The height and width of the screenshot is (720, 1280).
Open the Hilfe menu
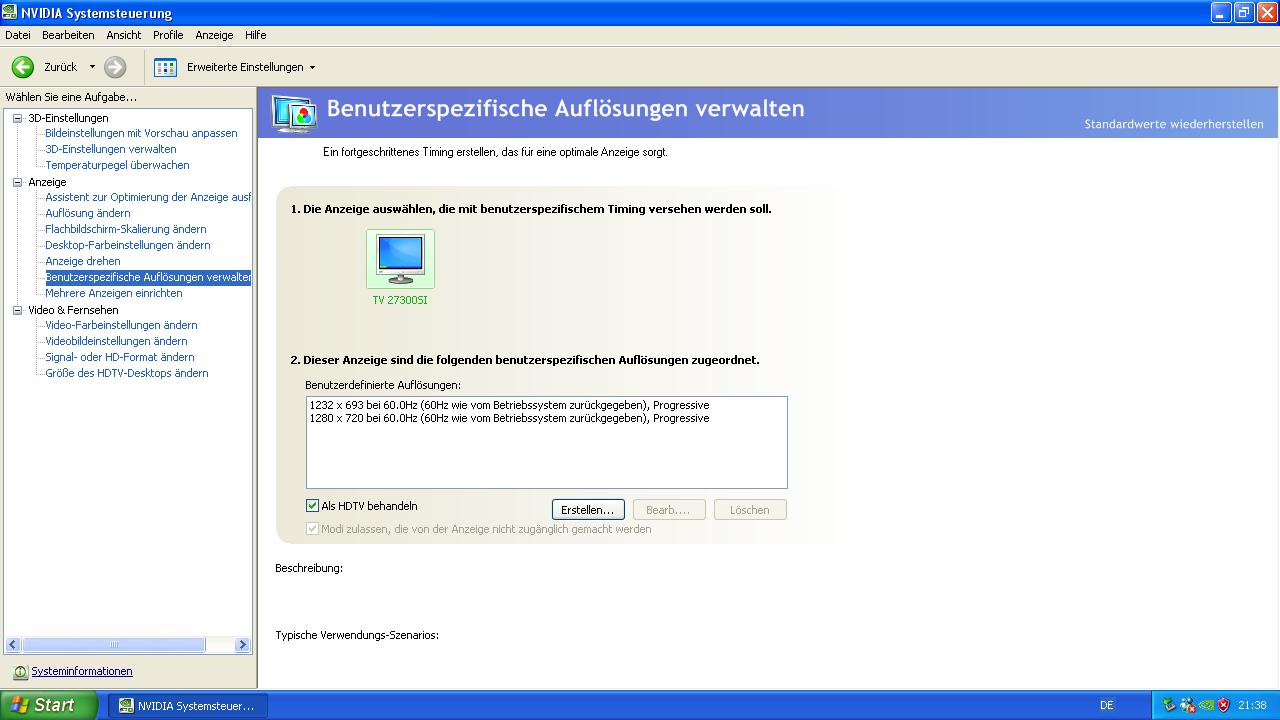(256, 35)
